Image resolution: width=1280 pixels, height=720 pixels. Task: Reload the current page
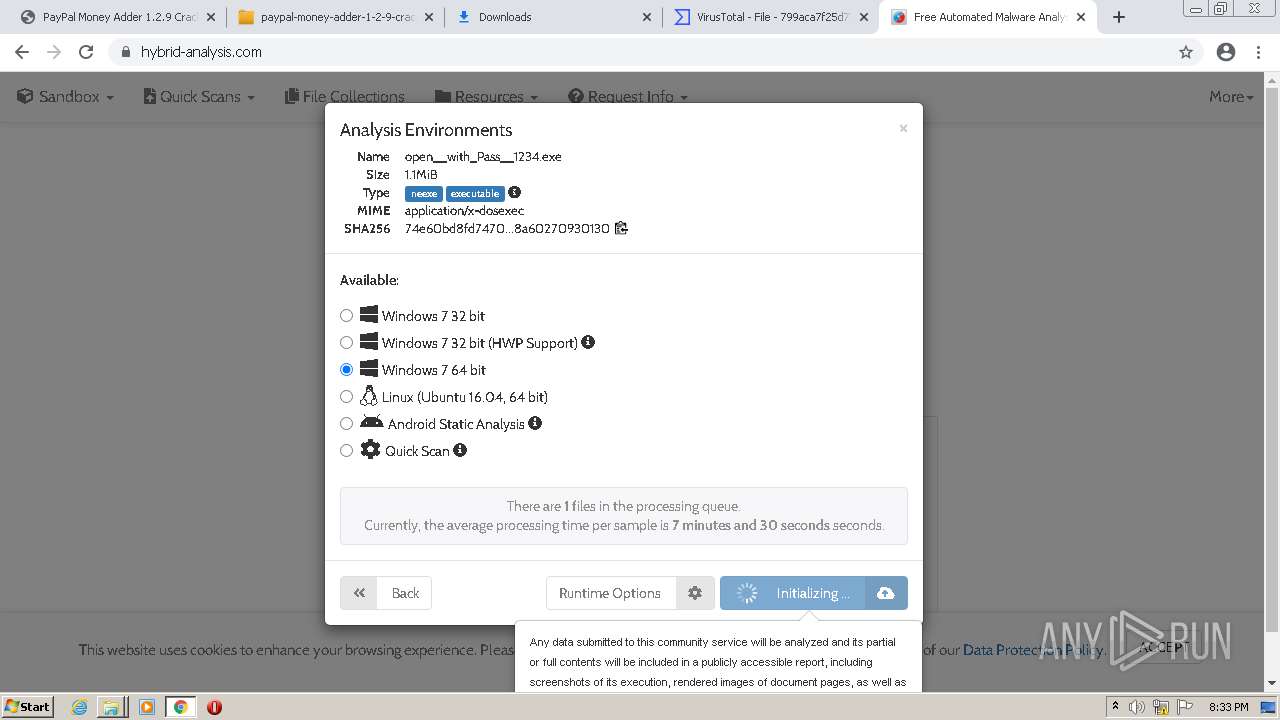86,52
